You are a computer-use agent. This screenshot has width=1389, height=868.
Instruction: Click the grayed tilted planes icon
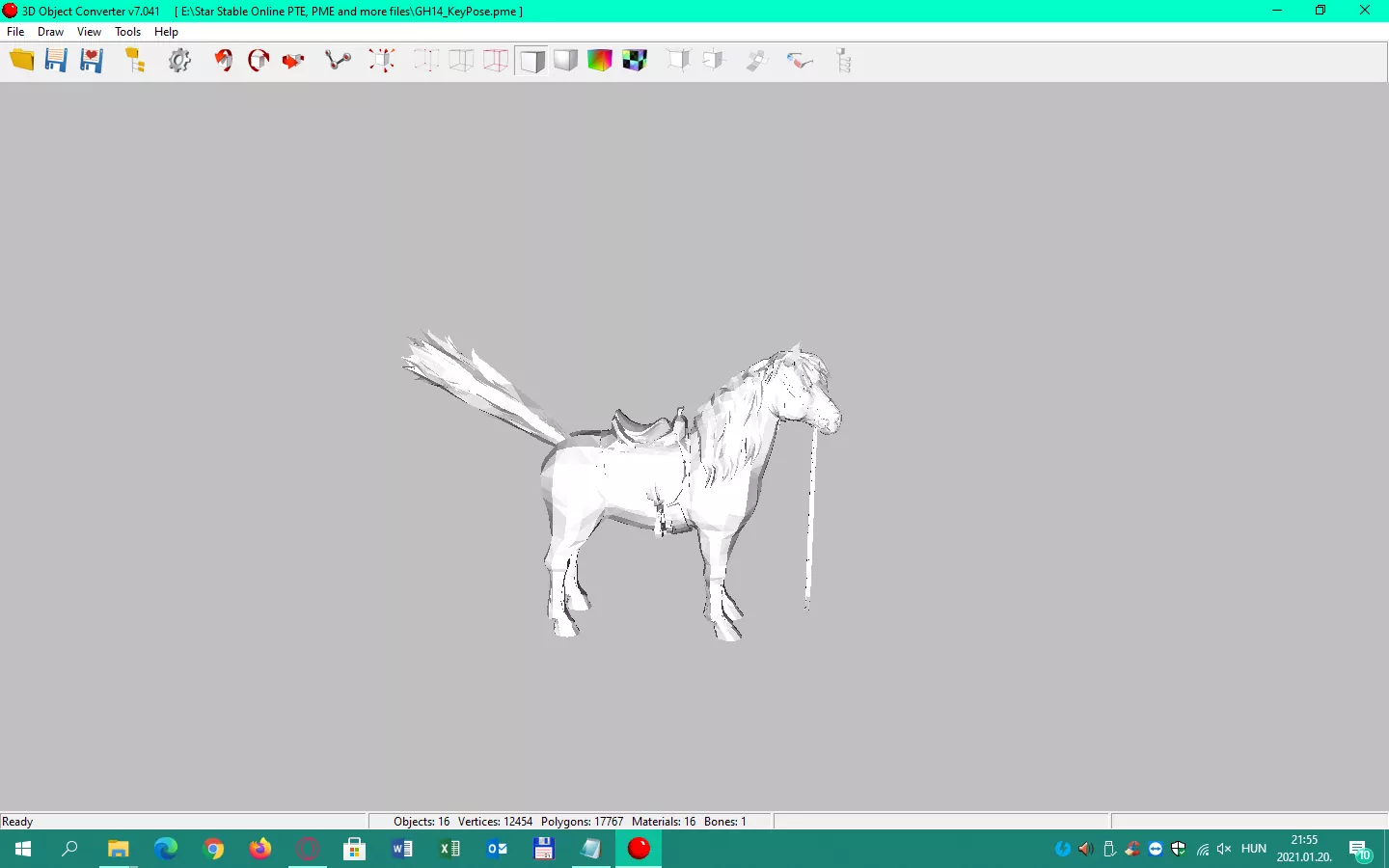pyautogui.click(x=757, y=61)
